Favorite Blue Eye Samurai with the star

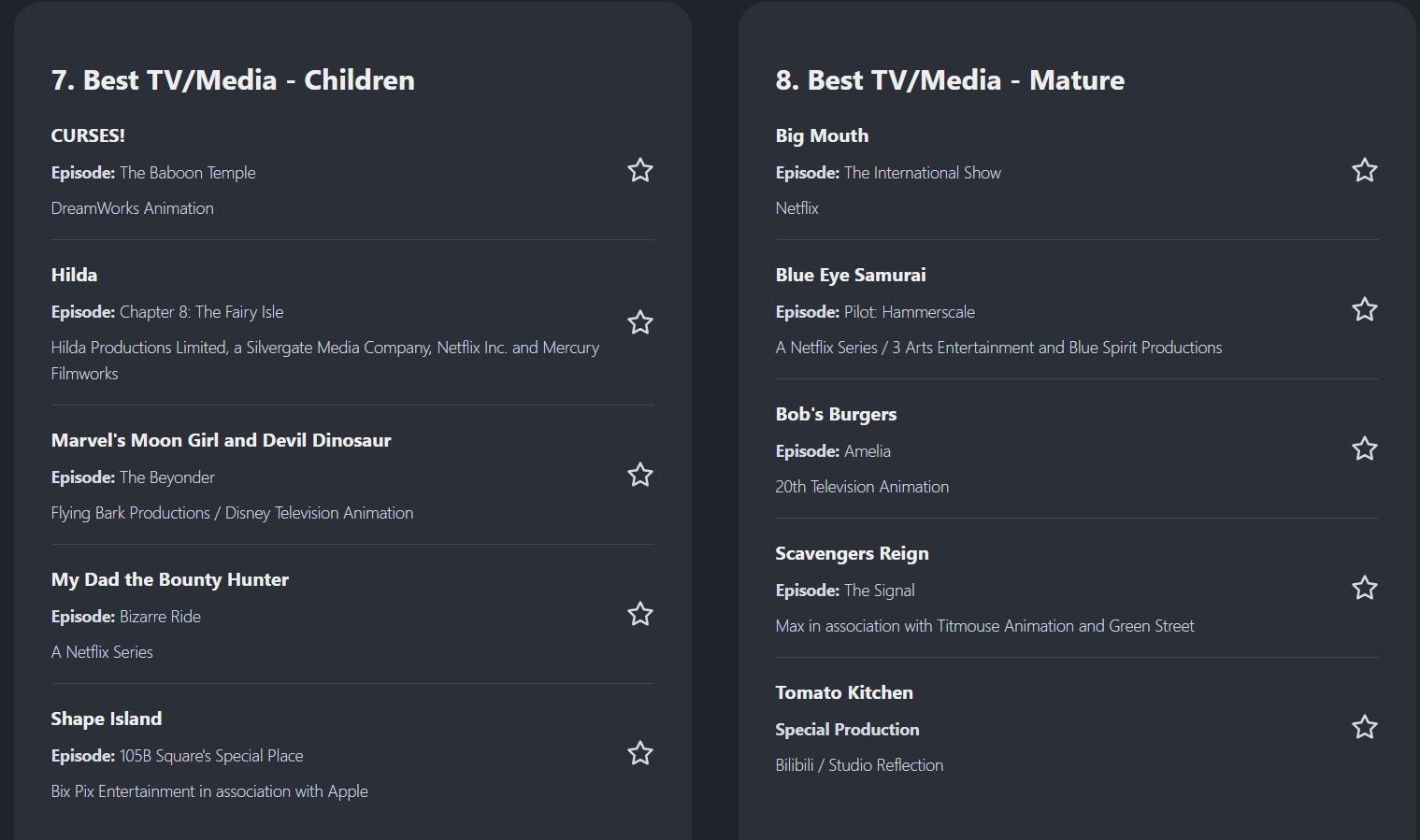[1364, 309]
